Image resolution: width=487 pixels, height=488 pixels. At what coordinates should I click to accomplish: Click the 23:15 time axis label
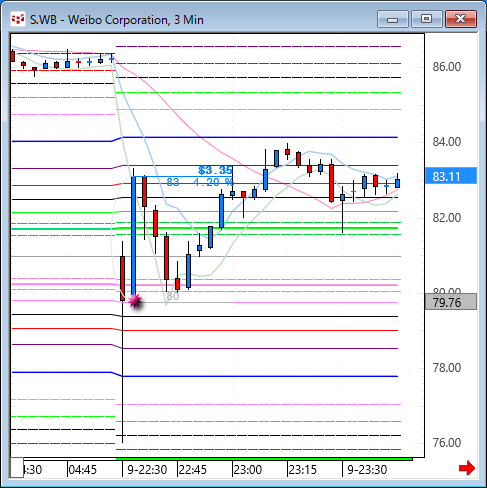pos(303,470)
